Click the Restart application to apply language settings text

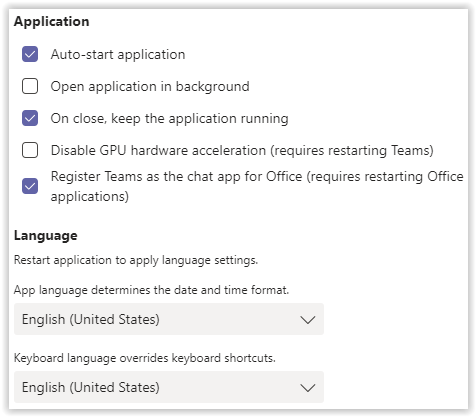pos(136,260)
